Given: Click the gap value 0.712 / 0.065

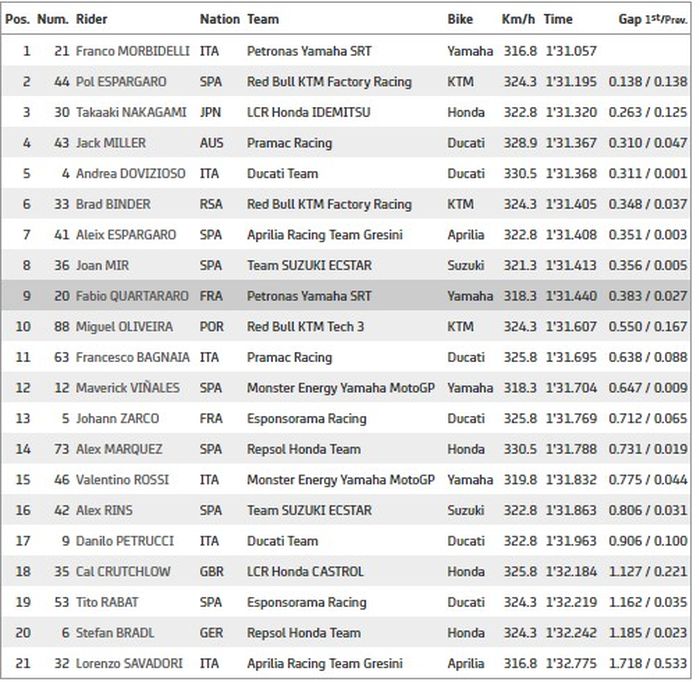Looking at the screenshot, I should (648, 418).
